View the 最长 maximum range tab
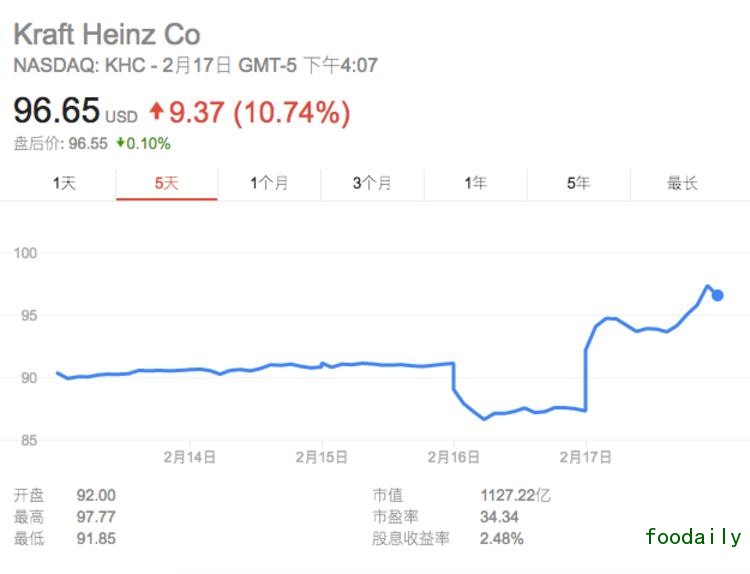This screenshot has width=750, height=574. [x=682, y=183]
